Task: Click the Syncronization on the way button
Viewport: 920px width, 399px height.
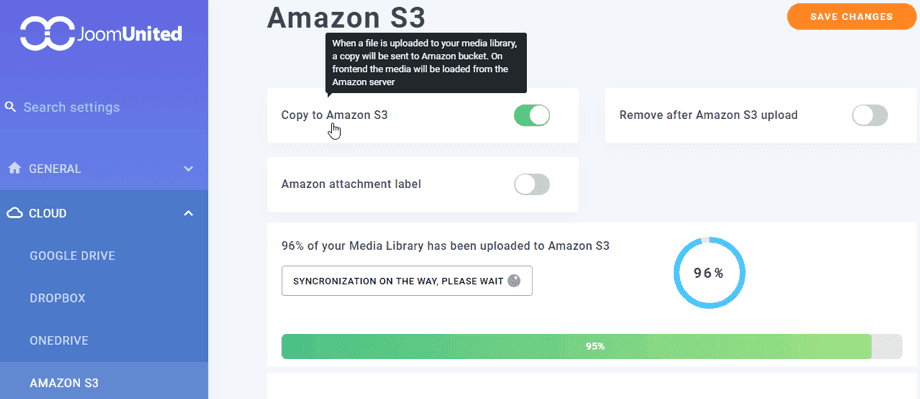Action: click(x=407, y=280)
